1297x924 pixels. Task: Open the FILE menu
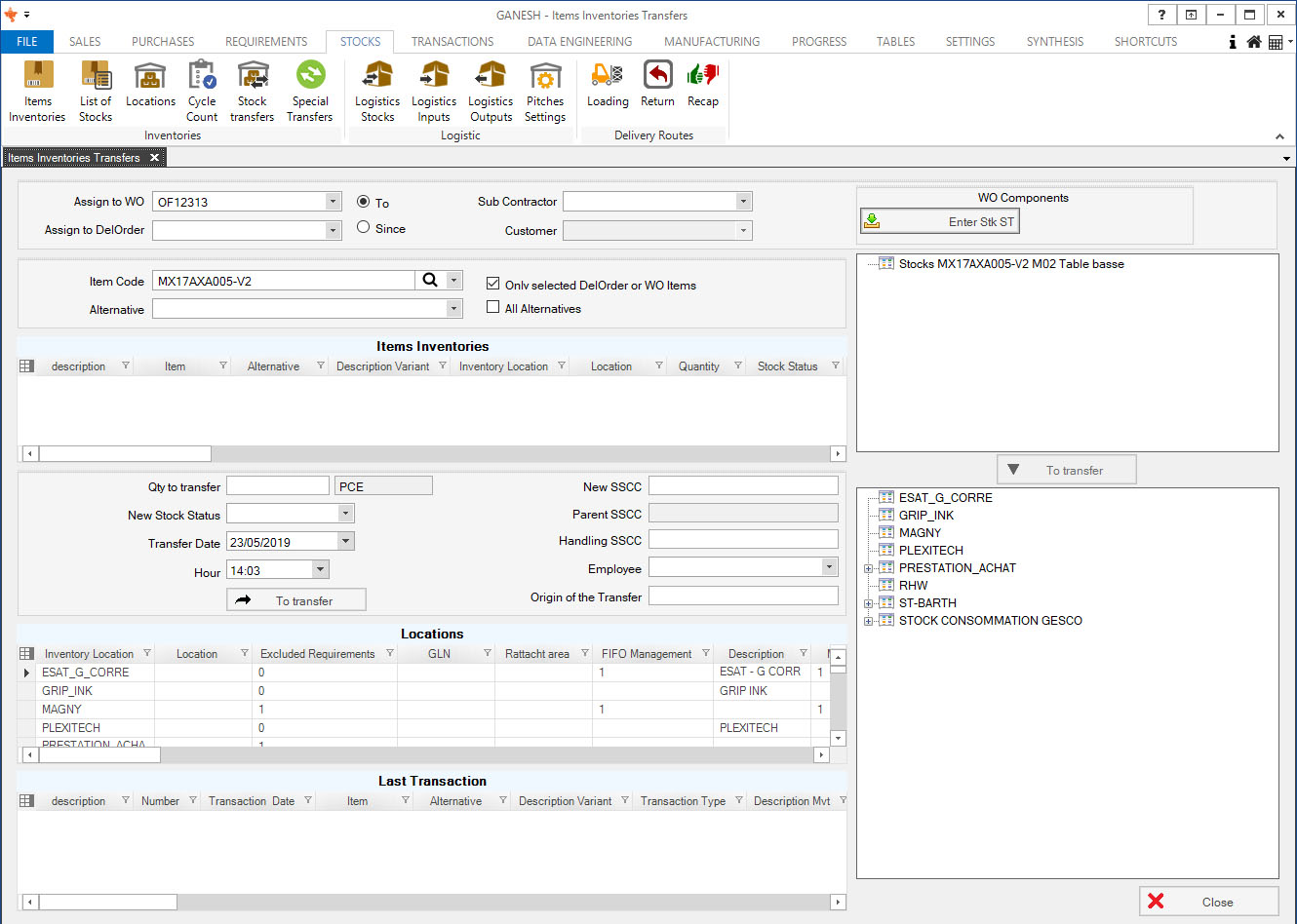27,42
